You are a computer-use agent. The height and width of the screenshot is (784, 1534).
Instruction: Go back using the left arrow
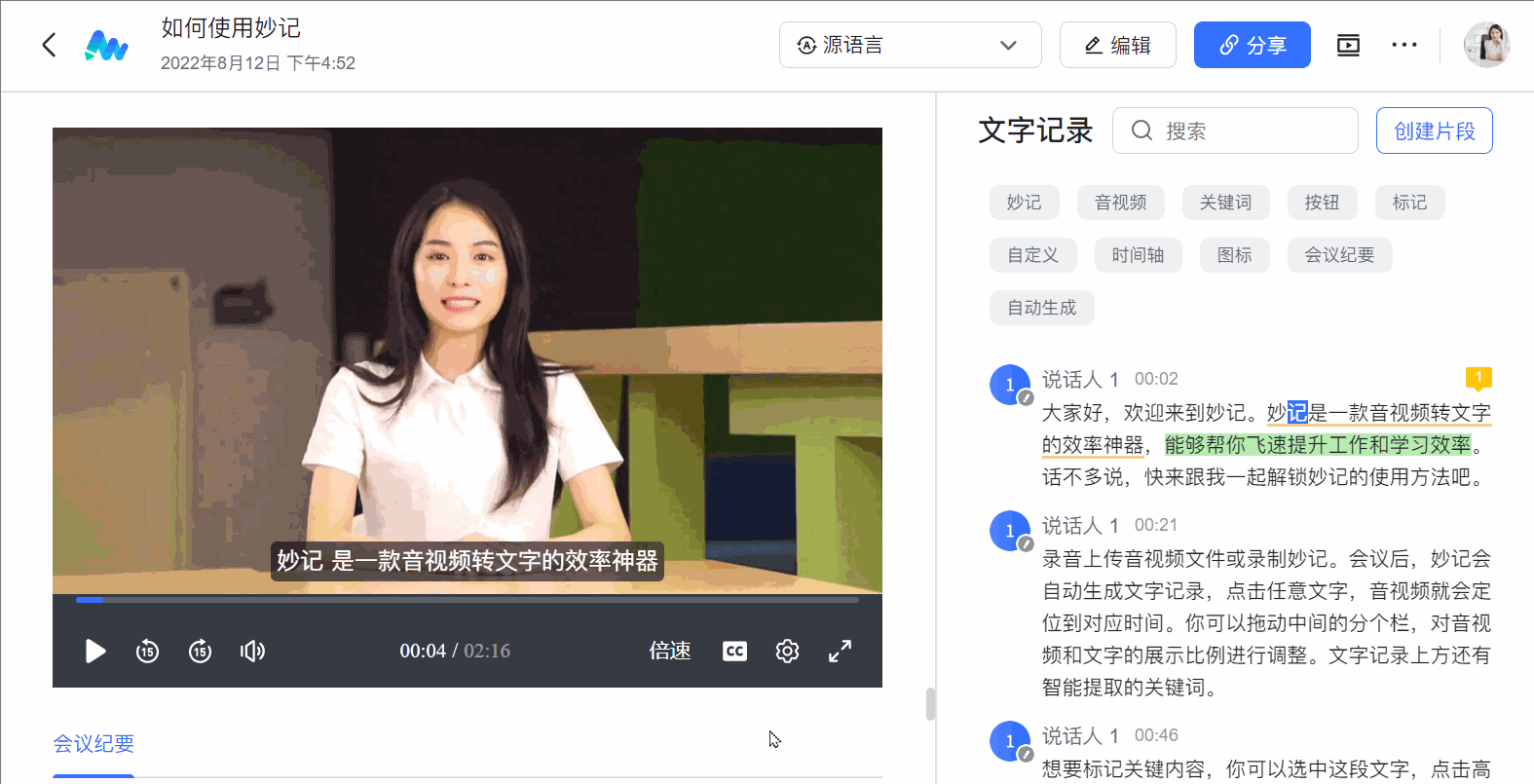coord(49,45)
